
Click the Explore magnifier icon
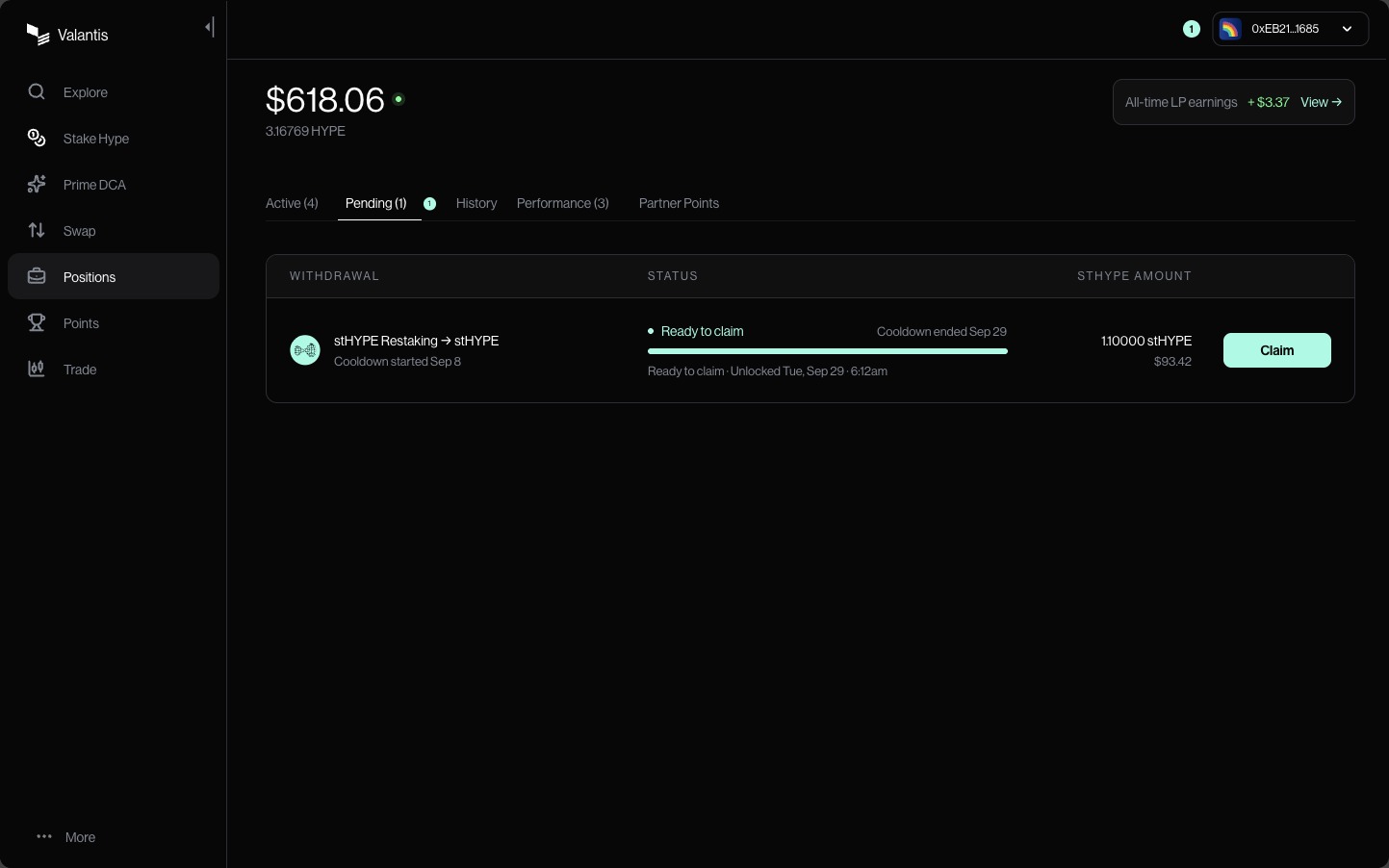(37, 91)
